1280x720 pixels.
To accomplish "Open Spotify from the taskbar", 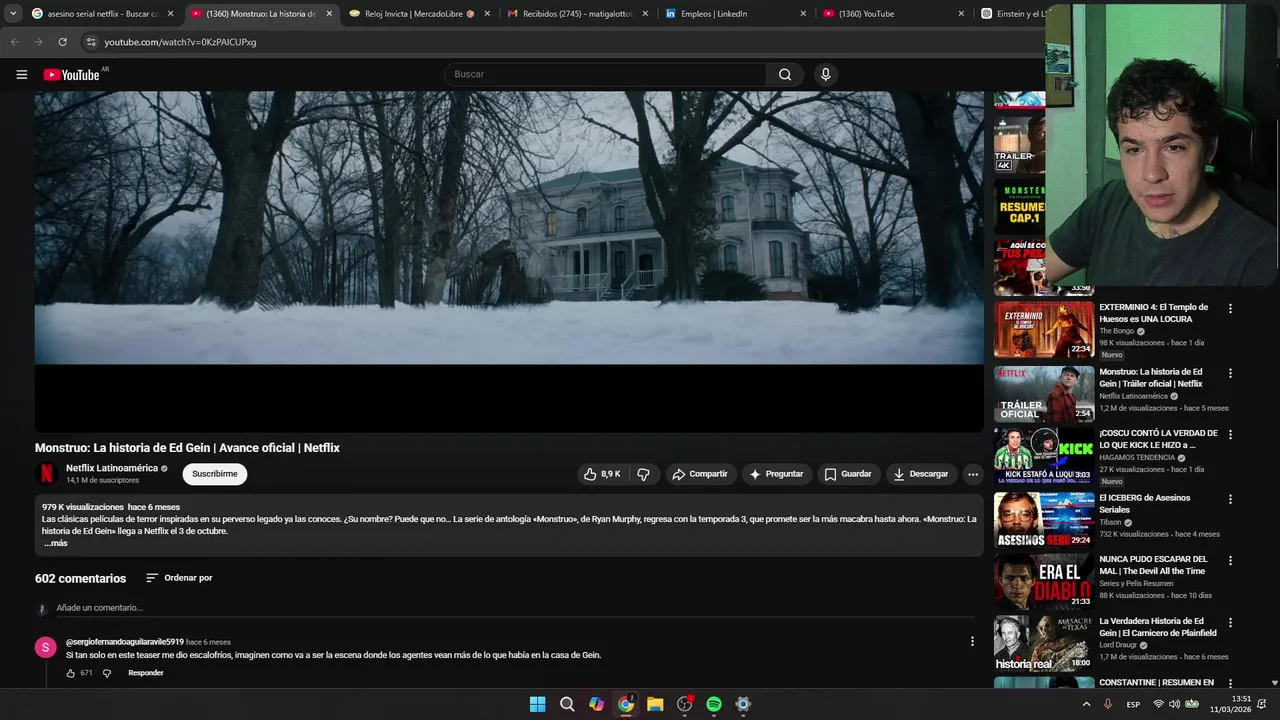I will pyautogui.click(x=714, y=704).
